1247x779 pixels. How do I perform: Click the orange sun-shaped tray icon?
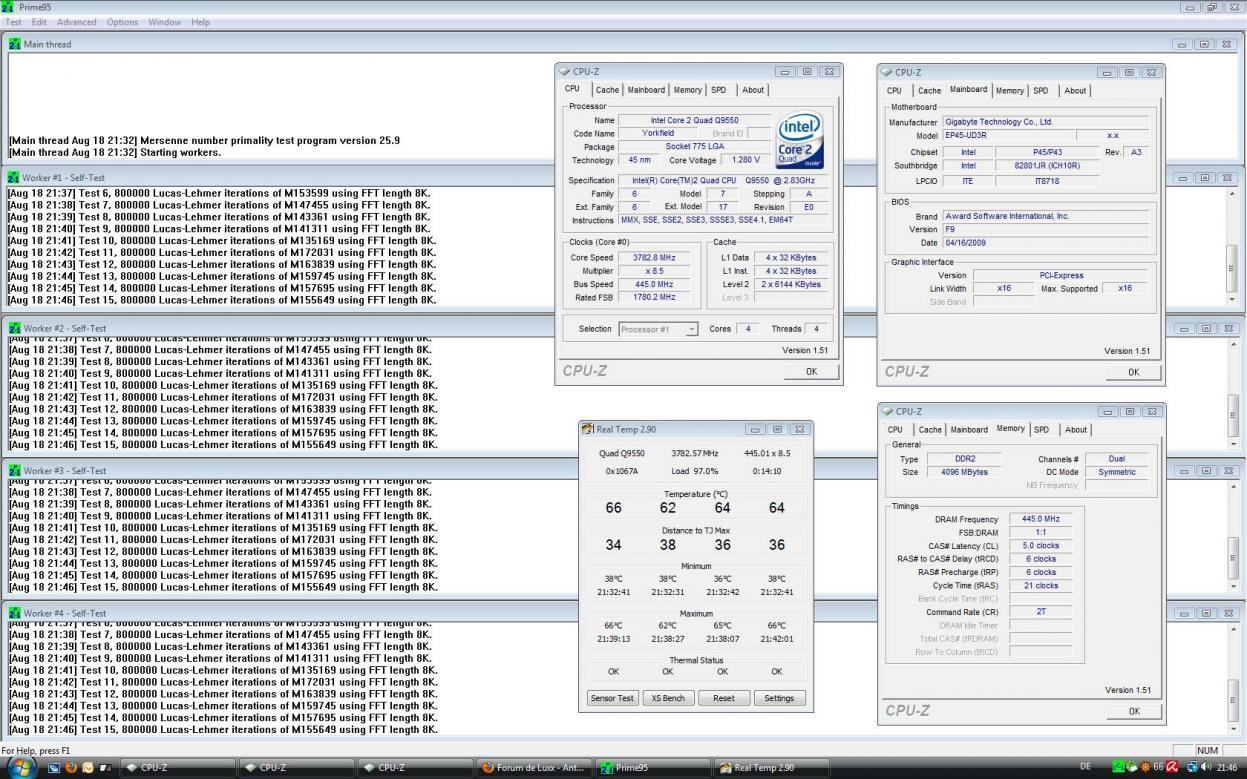(1145, 767)
